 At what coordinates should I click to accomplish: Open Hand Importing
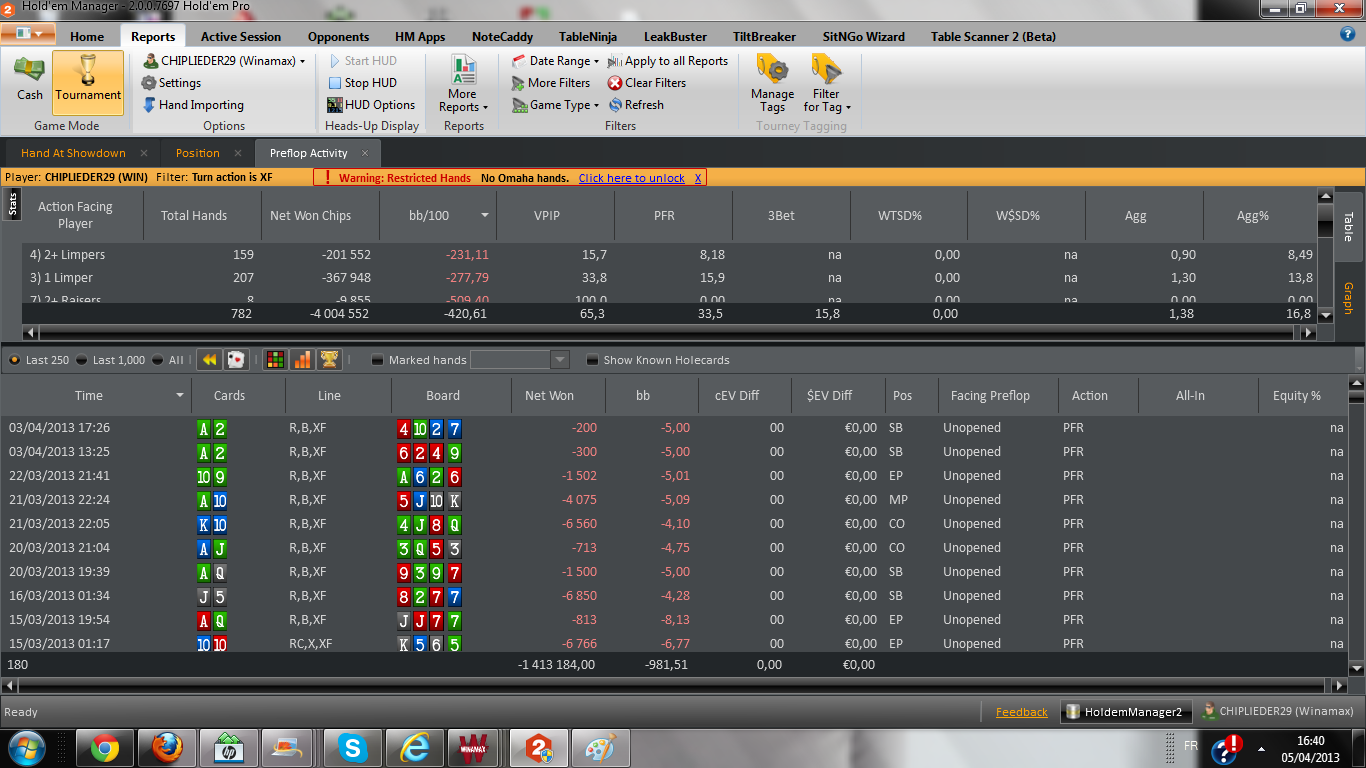192,105
